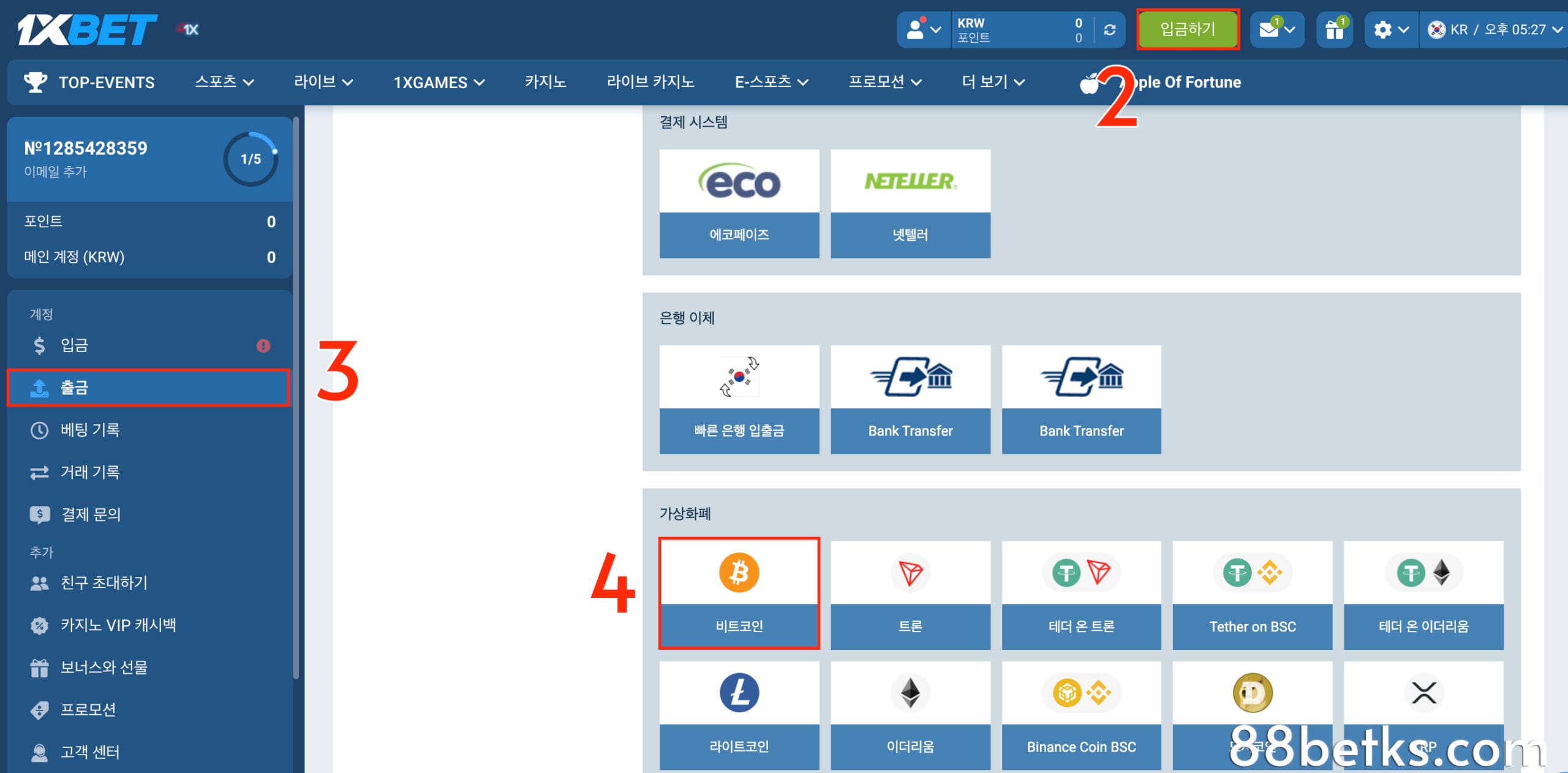Open TOP-EVENTS trophy menu

[x=89, y=82]
